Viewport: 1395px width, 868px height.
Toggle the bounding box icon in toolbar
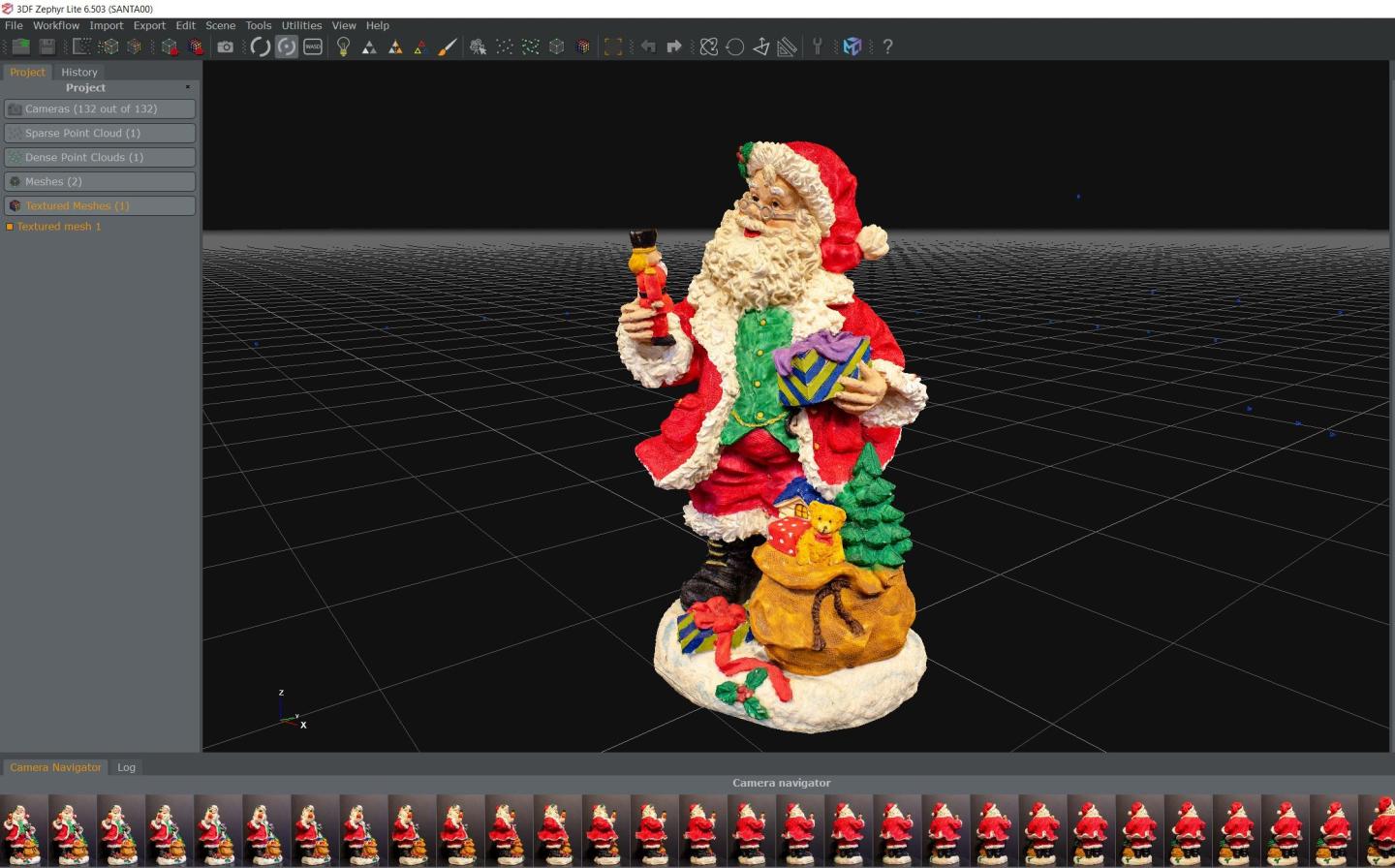pyautogui.click(x=613, y=46)
